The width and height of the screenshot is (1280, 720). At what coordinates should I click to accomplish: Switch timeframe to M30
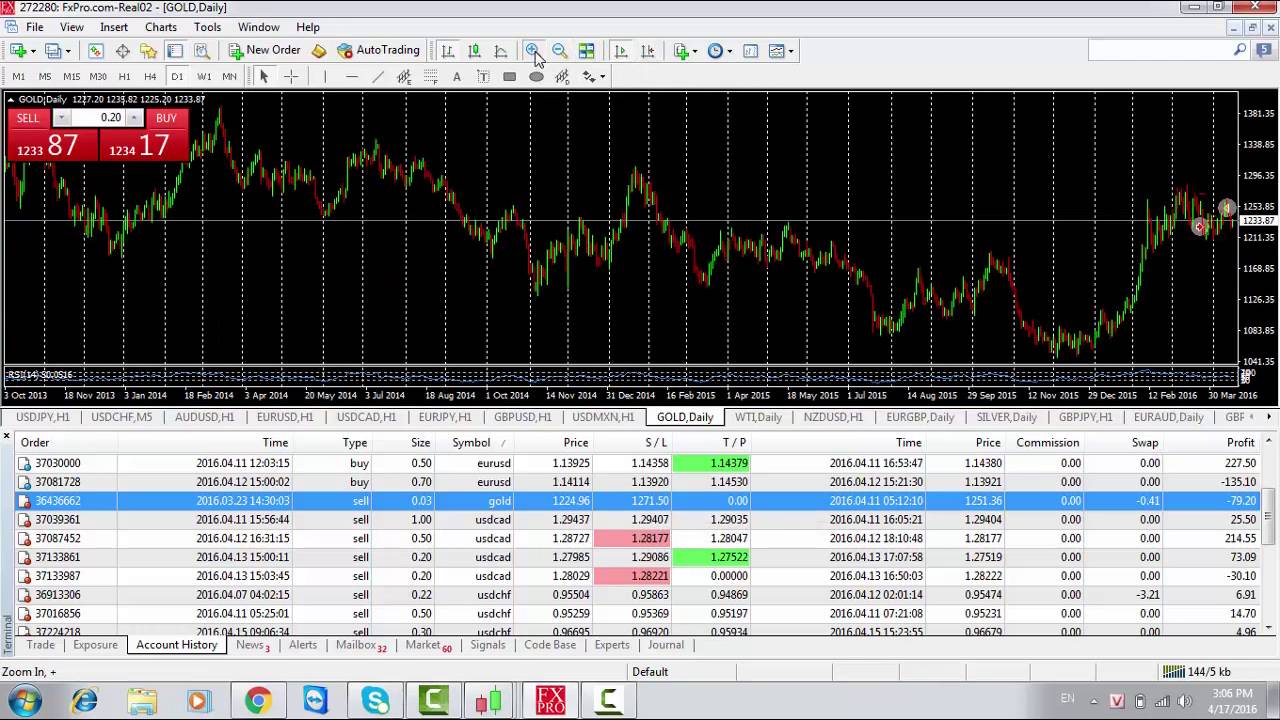(x=98, y=77)
